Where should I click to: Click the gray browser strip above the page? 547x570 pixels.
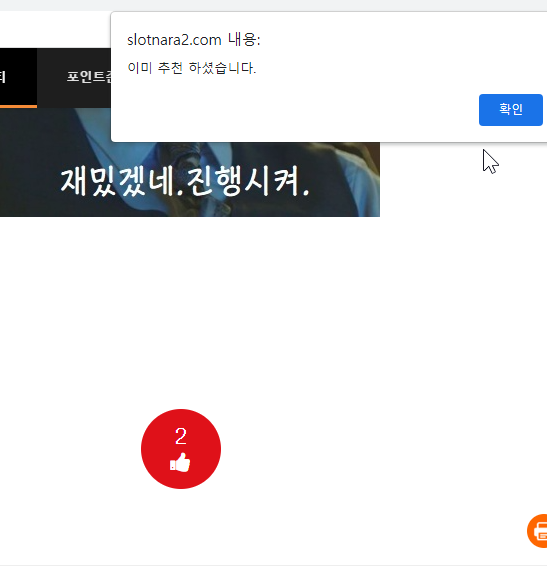273,5
